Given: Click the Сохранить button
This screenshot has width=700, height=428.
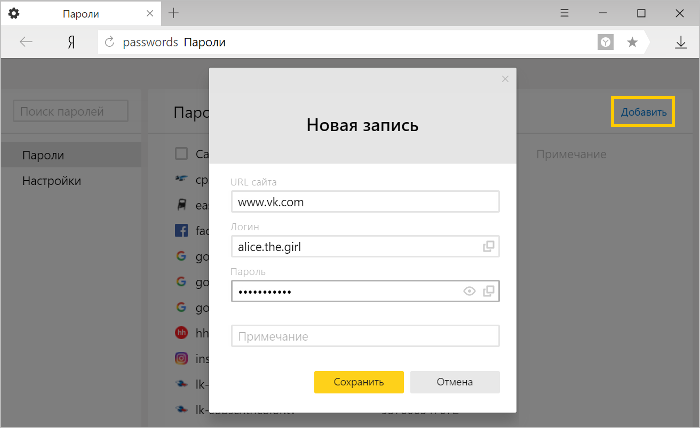Looking at the screenshot, I should (358, 382).
